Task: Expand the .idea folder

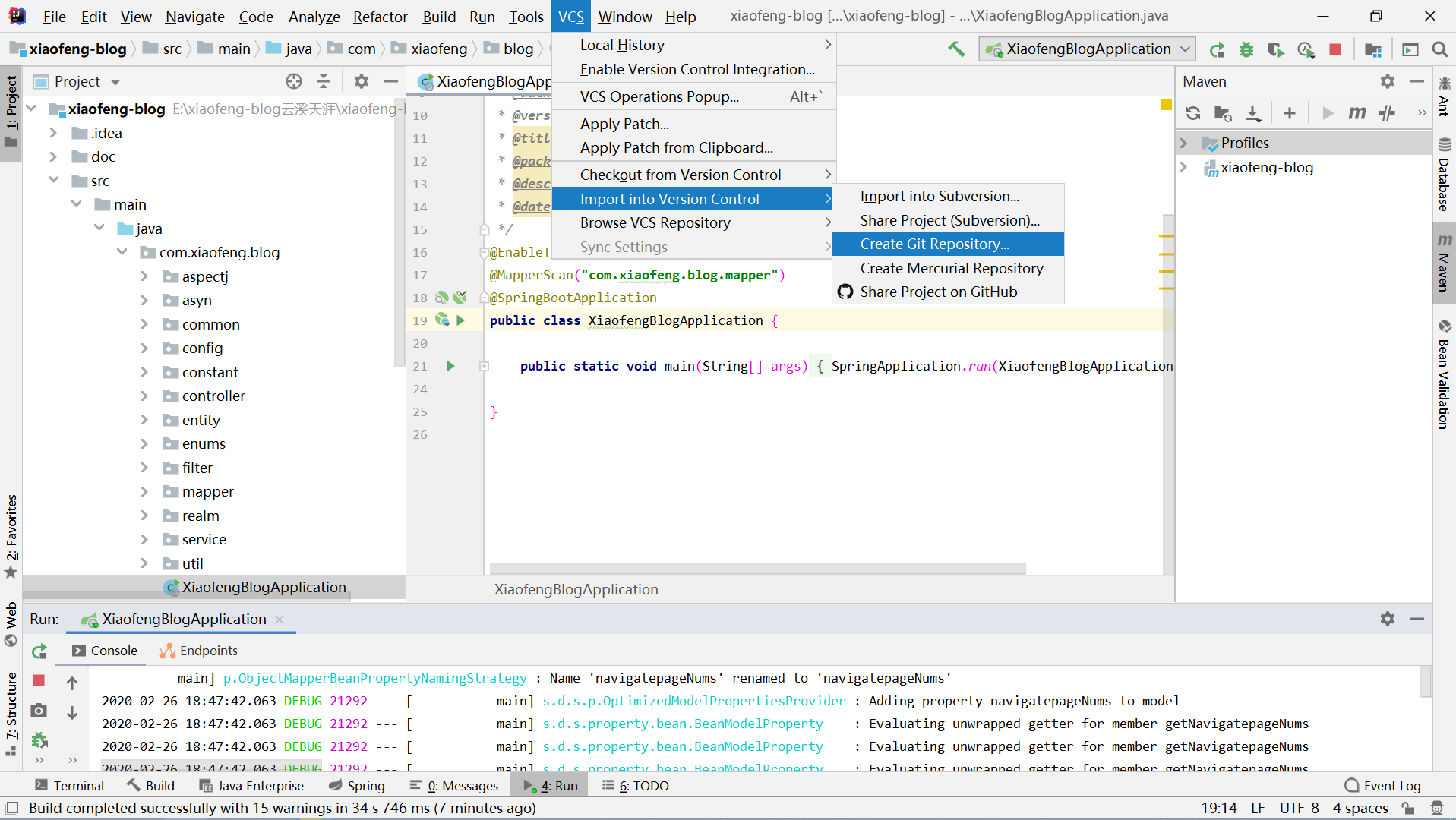Action: pyautogui.click(x=53, y=133)
